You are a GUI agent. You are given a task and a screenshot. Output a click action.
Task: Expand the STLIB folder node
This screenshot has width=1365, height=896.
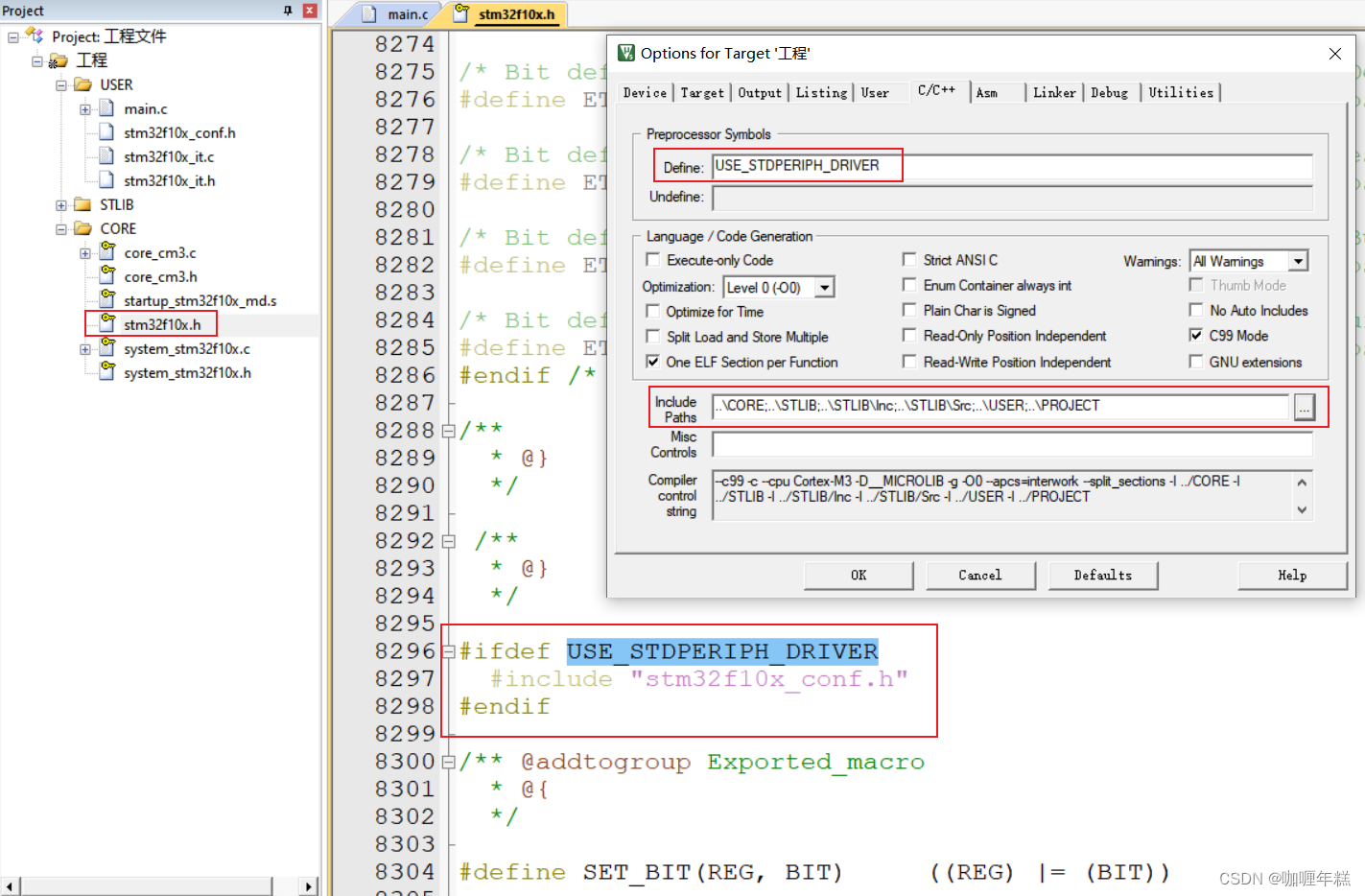(x=60, y=204)
